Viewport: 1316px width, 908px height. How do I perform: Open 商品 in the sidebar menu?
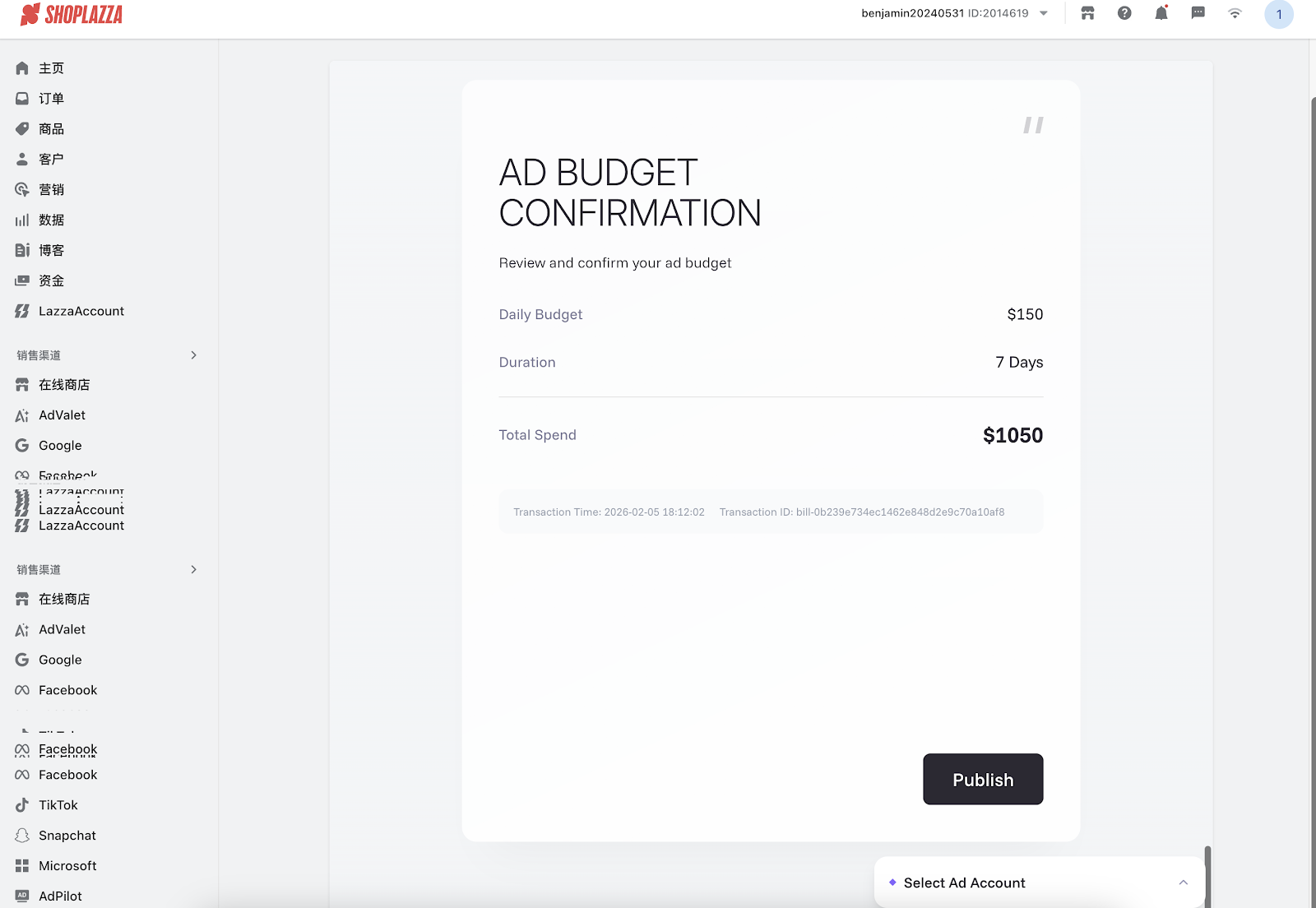[x=51, y=129]
